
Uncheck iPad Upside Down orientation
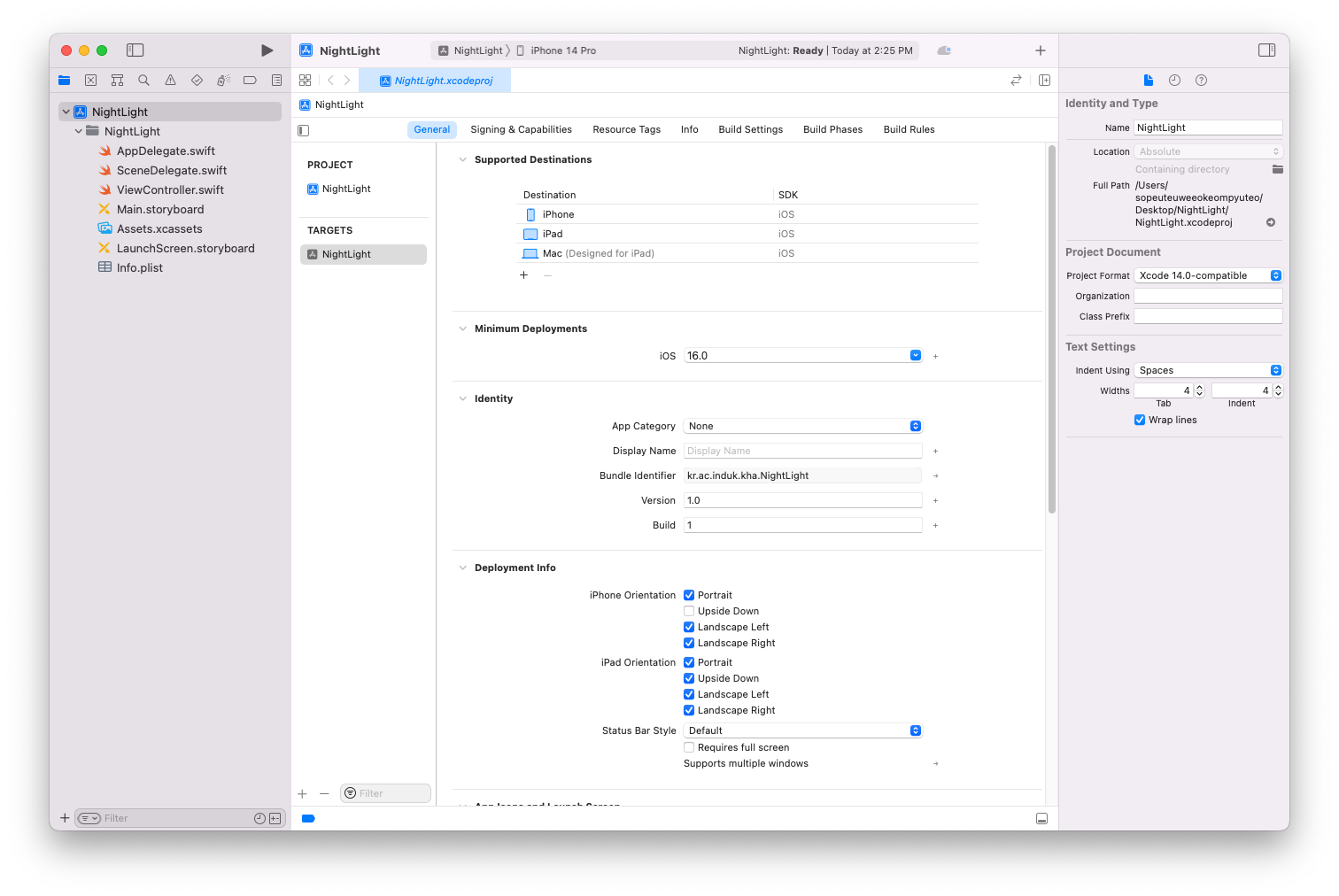click(x=689, y=679)
